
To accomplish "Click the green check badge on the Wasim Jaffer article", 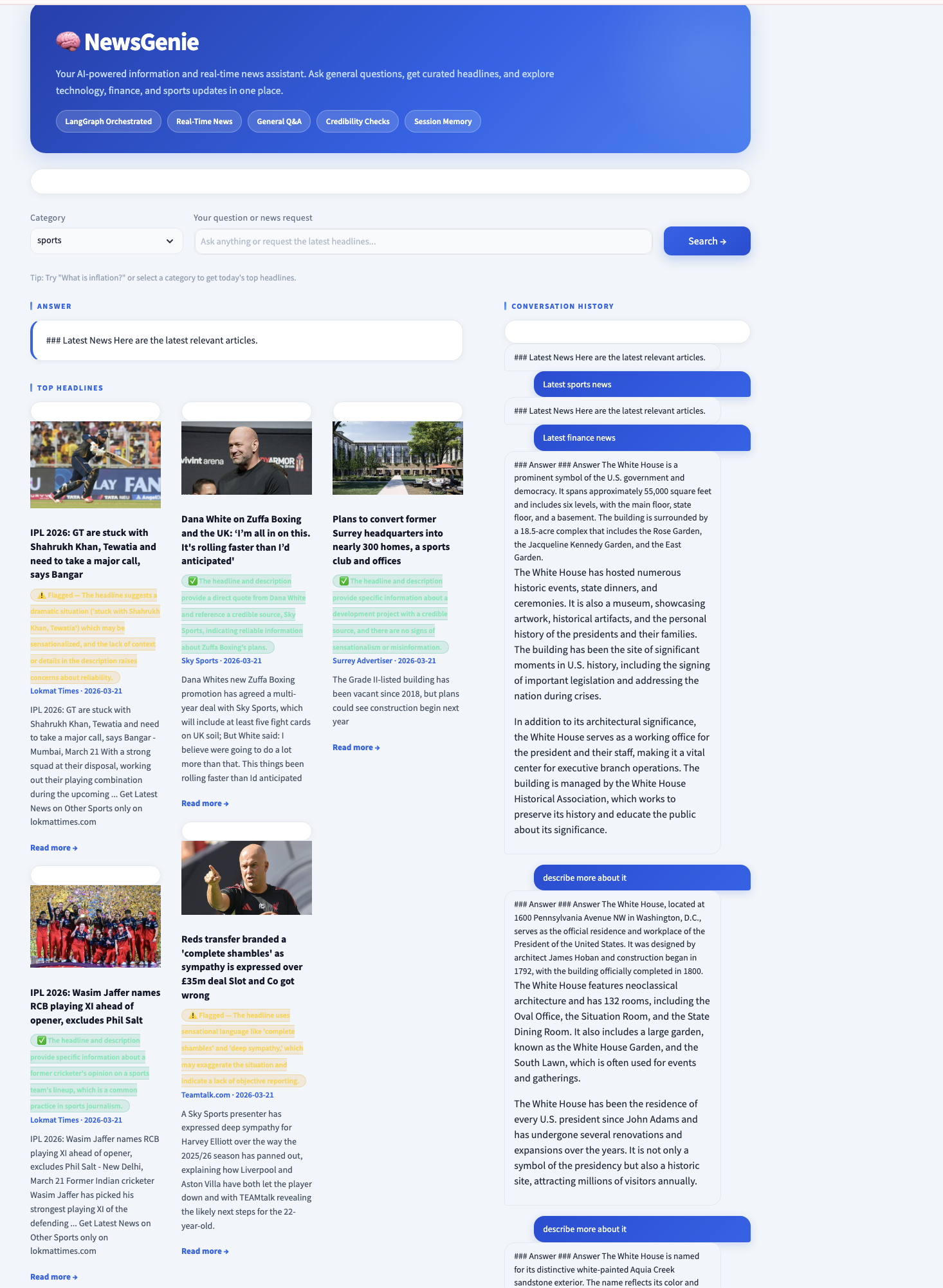I will [89, 1073].
